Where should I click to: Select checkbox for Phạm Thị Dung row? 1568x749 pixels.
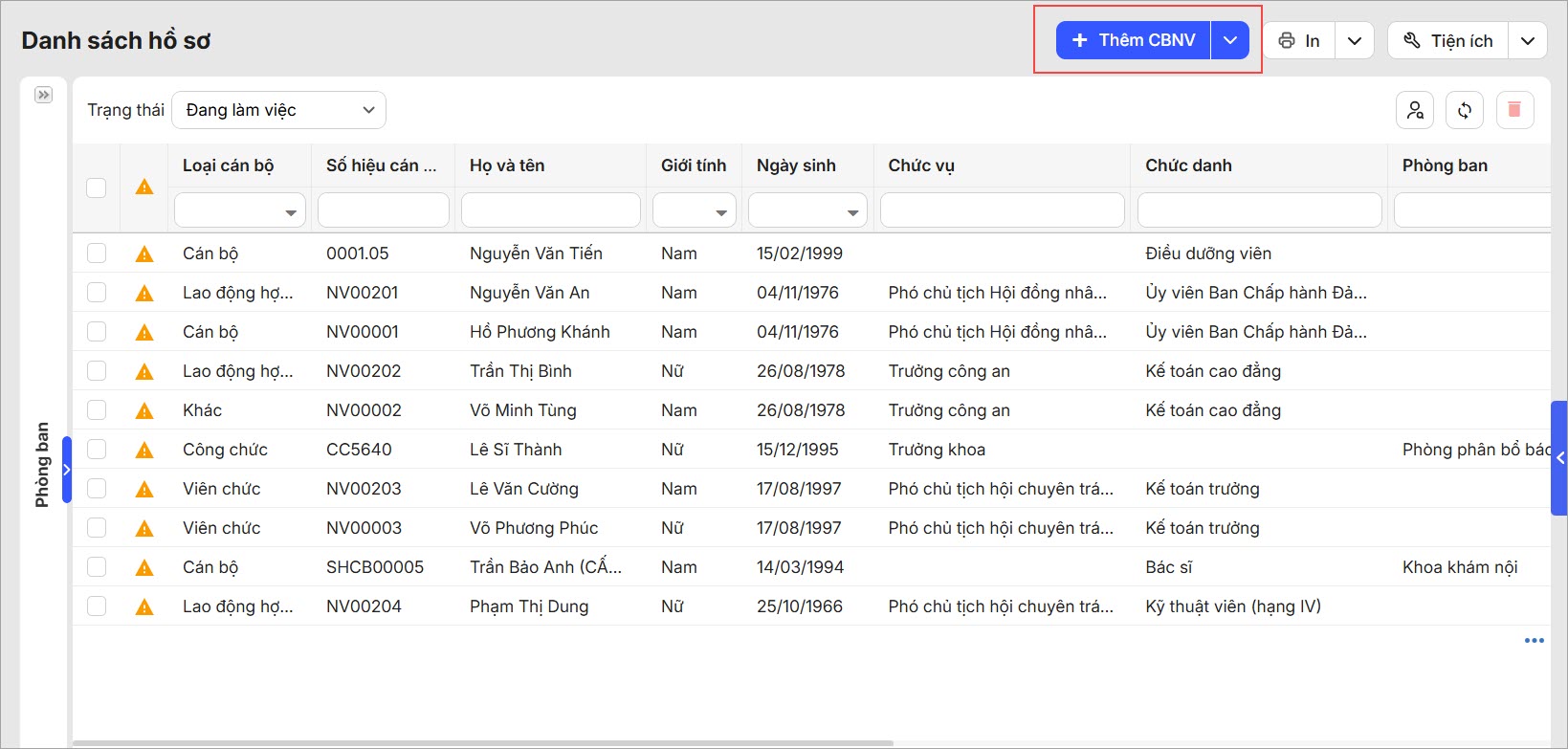(x=97, y=606)
